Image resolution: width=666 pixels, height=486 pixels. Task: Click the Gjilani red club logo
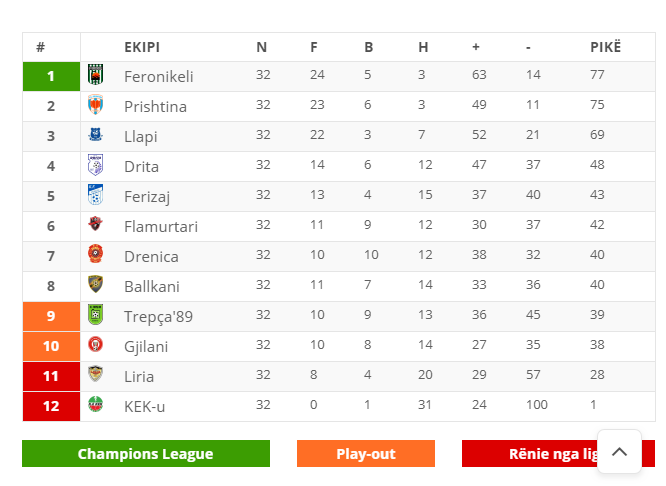tap(96, 344)
